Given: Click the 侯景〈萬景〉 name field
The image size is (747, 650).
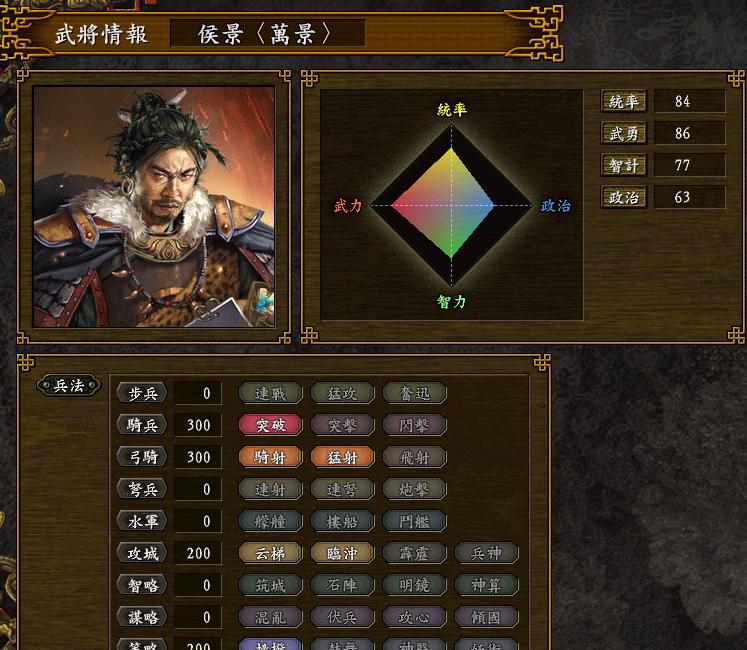Looking at the screenshot, I should [267, 33].
